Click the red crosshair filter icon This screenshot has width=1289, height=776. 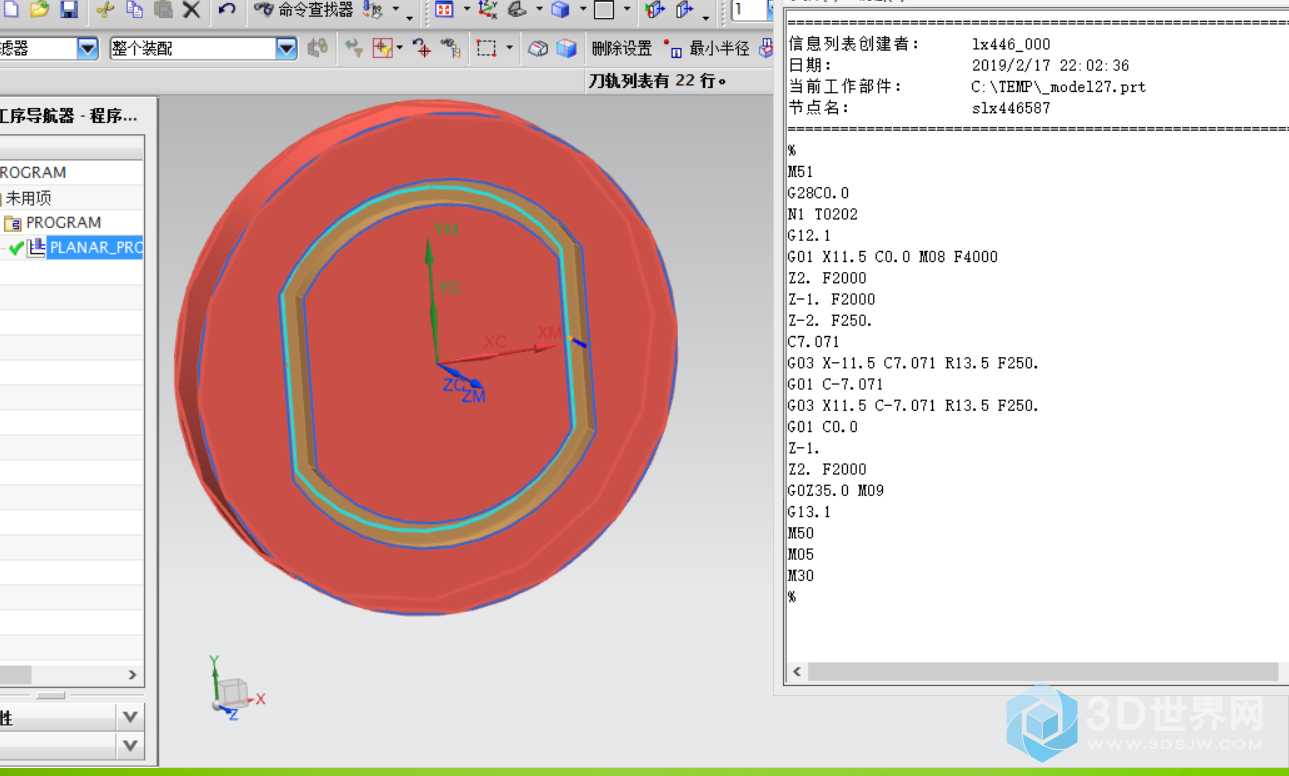[x=382, y=48]
